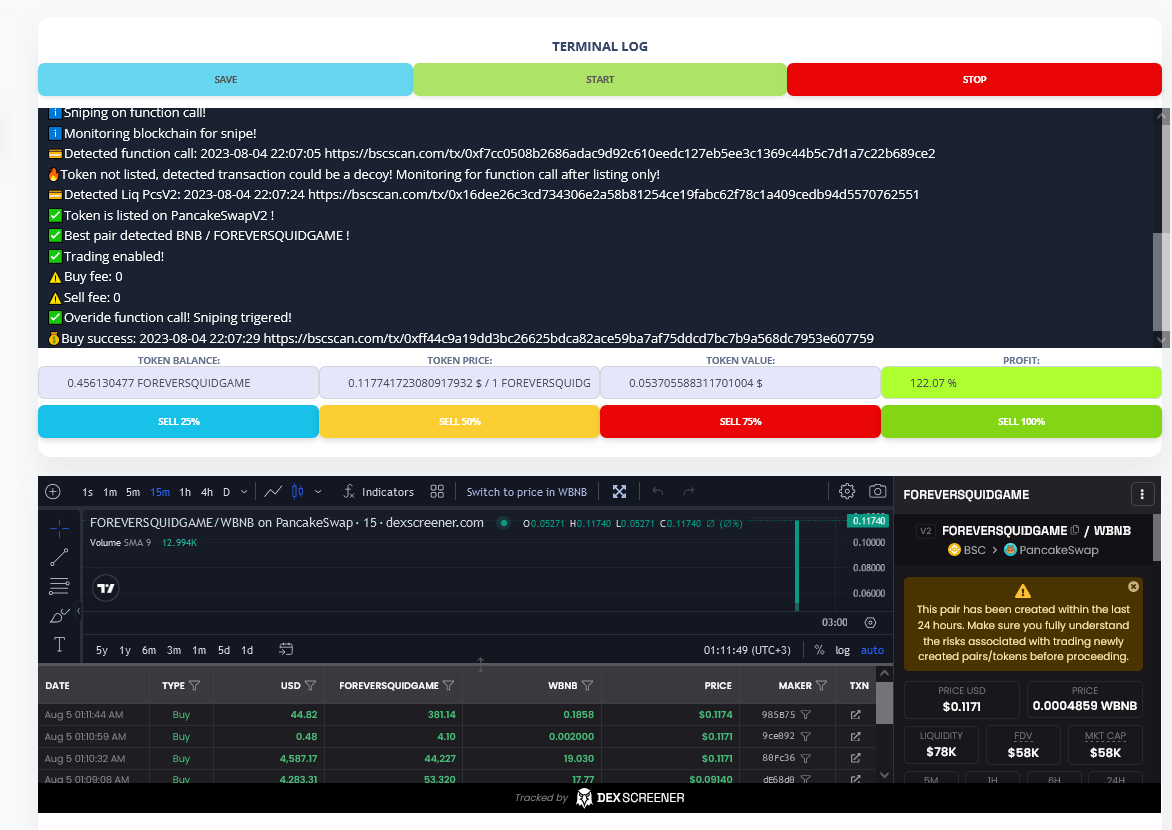Expand the interval dropdown chevron

tap(244, 492)
